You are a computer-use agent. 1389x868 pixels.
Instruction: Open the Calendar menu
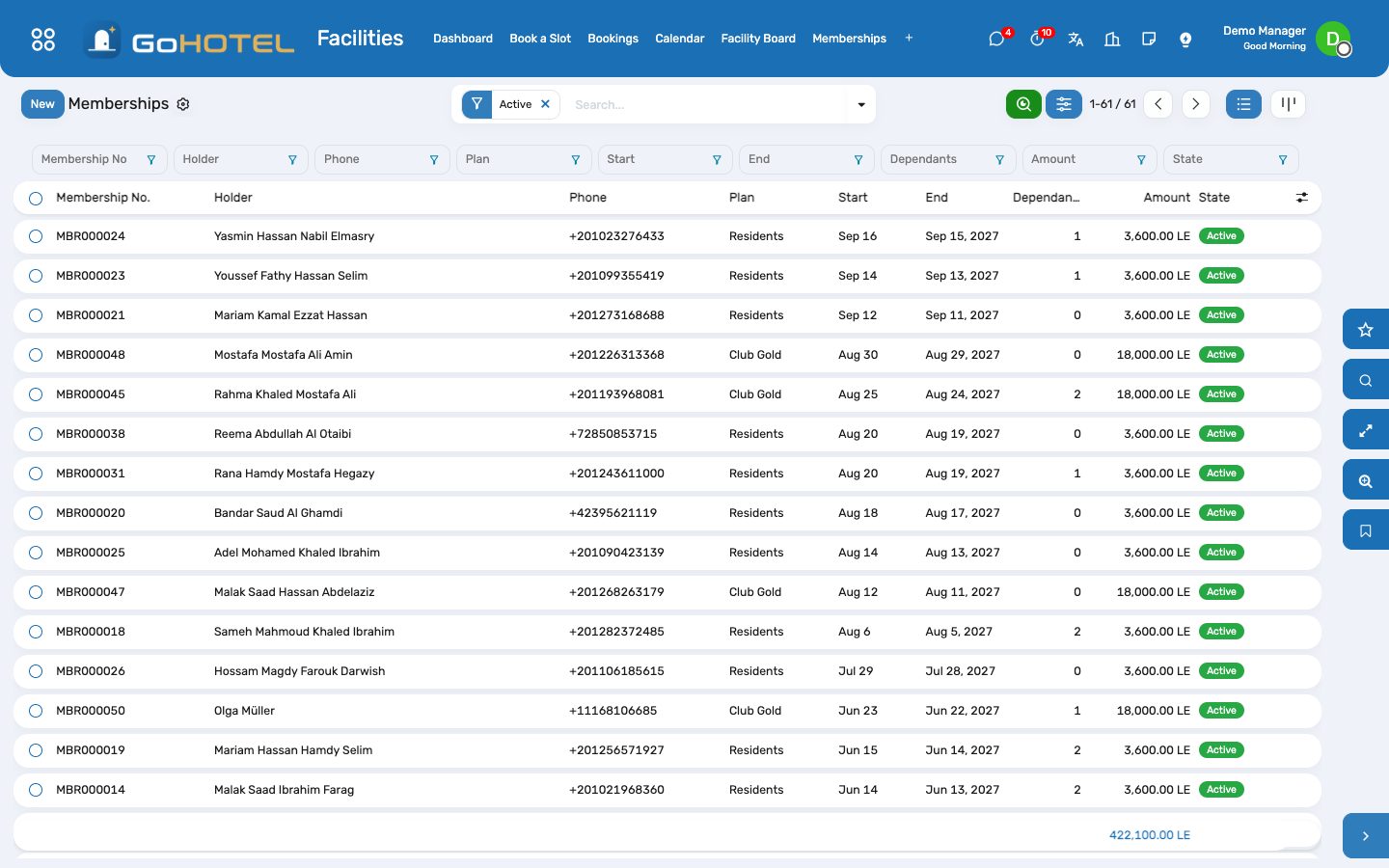pos(680,39)
